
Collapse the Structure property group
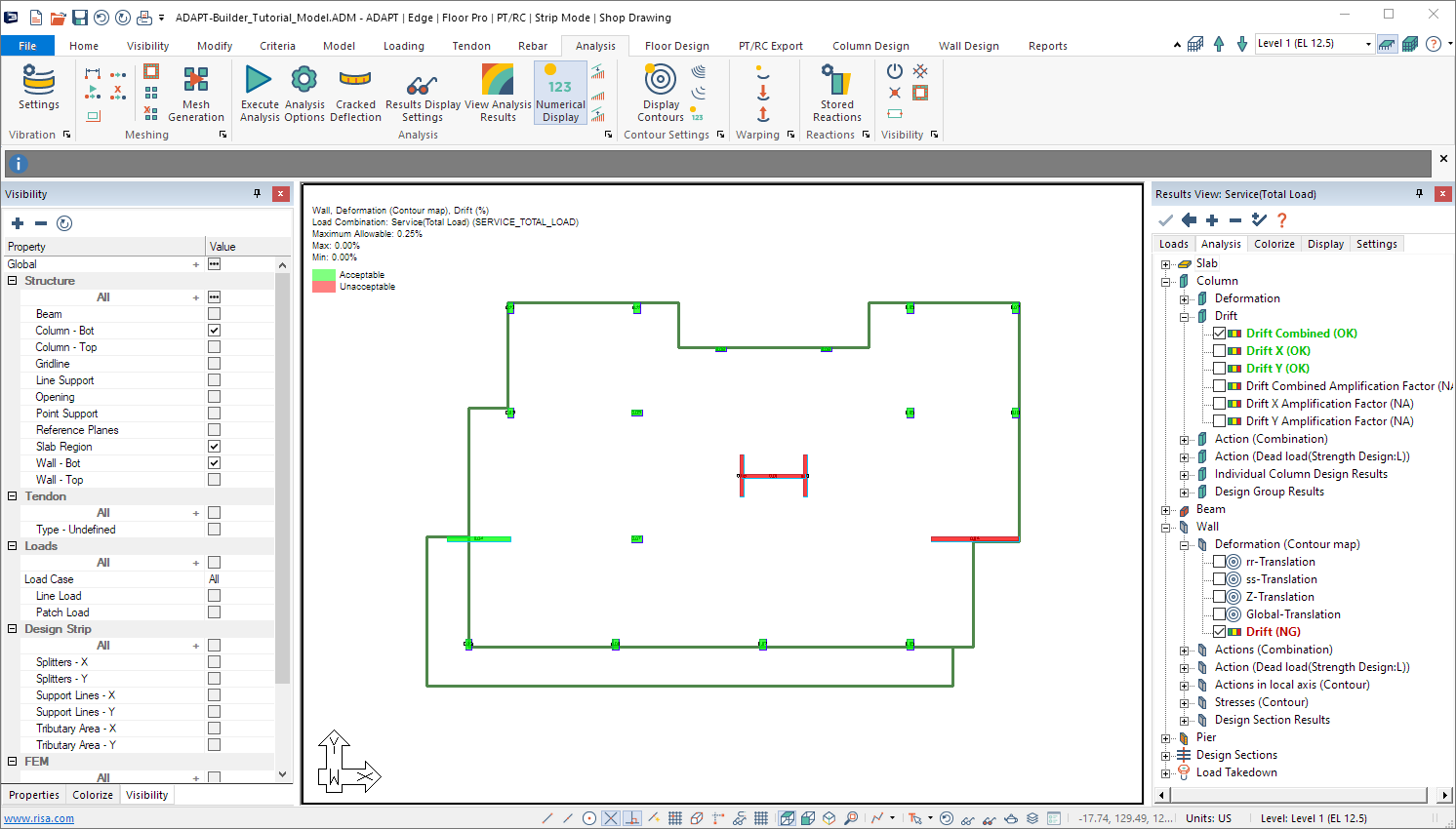[x=13, y=281]
